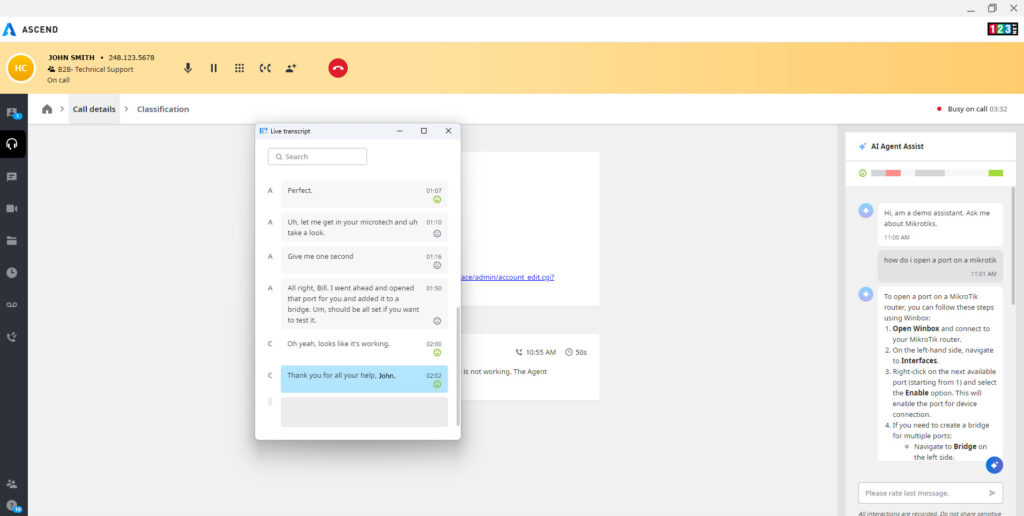The image size is (1024, 516).
Task: Switch to the Classification tab
Action: click(163, 109)
